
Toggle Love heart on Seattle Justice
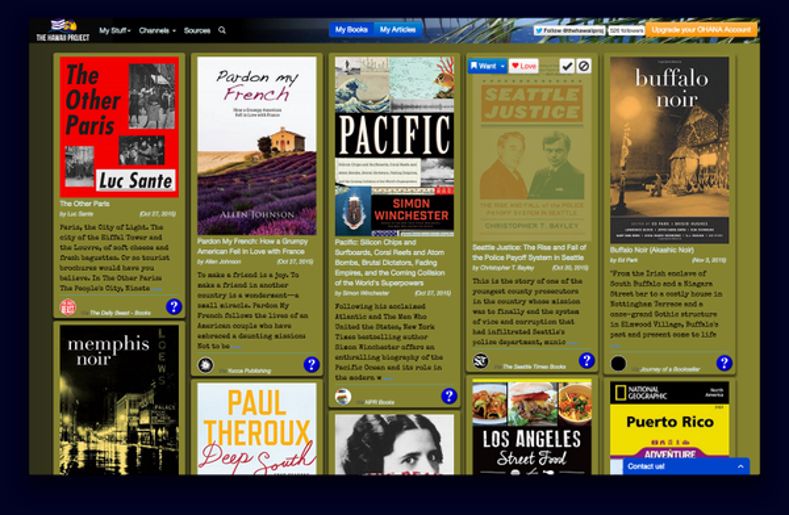(x=524, y=66)
